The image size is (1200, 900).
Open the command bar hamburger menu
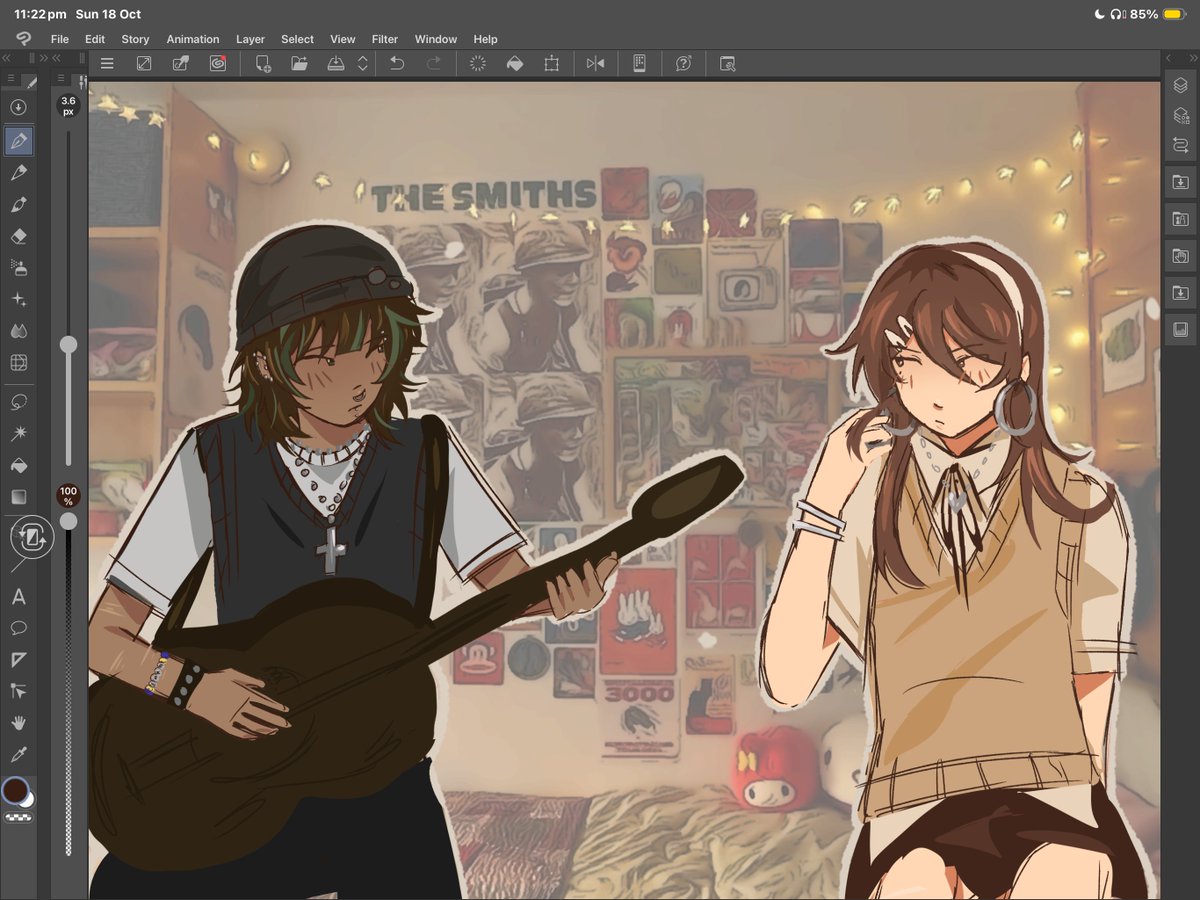(107, 63)
